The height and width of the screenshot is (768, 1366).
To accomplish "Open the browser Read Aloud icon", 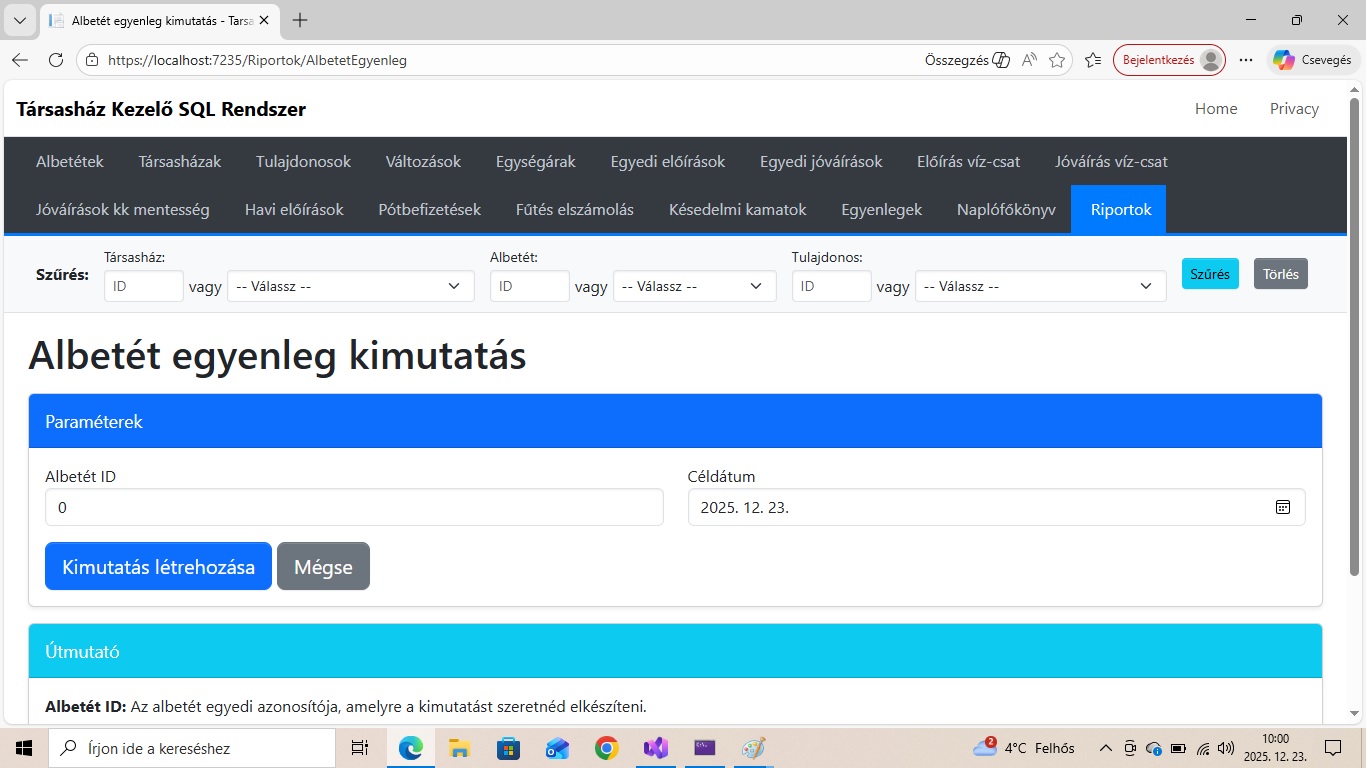I will pyautogui.click(x=1029, y=60).
